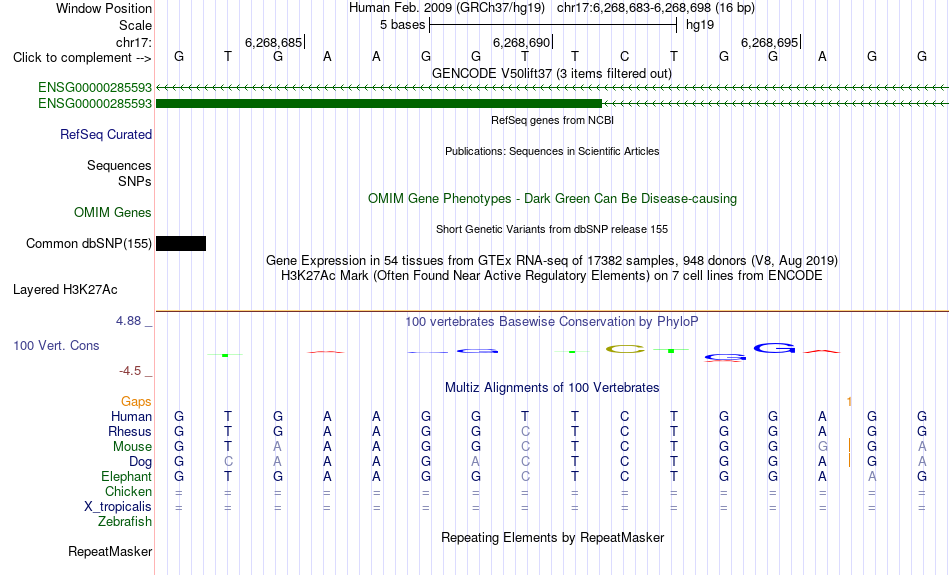Open the Common dbSNP(155) track label
Viewport: 950px width, 575px height.
(x=88, y=244)
